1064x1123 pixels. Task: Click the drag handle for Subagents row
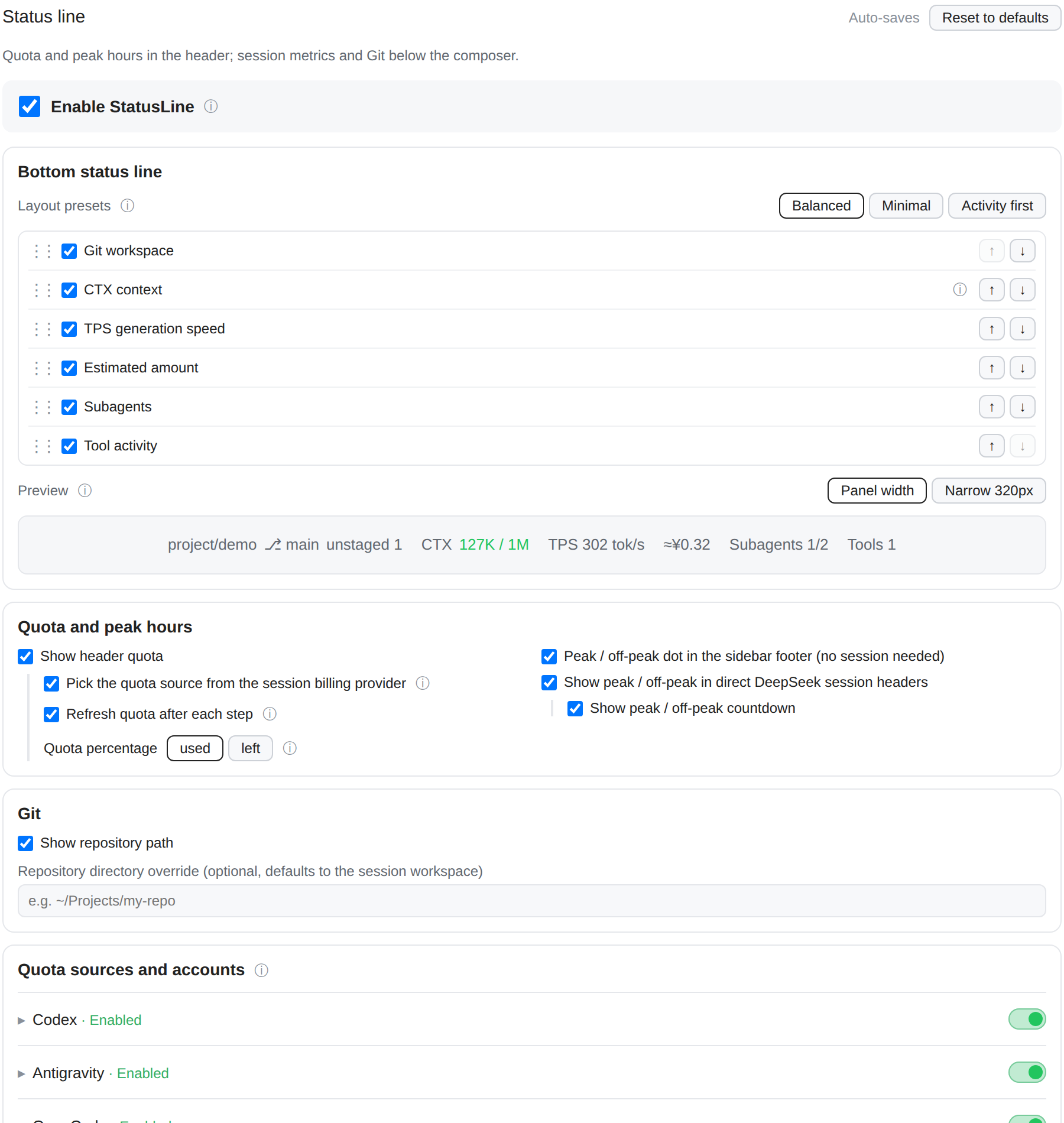click(43, 407)
